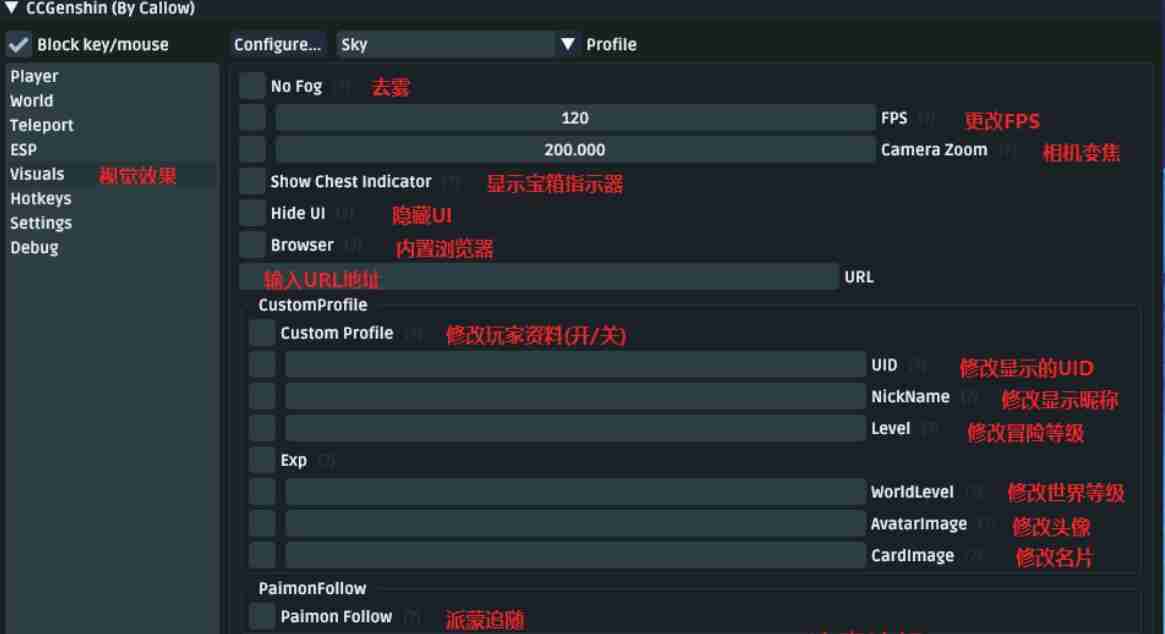This screenshot has height=634, width=1165.
Task: Enable the No Fog checkbox
Action: tap(252, 86)
